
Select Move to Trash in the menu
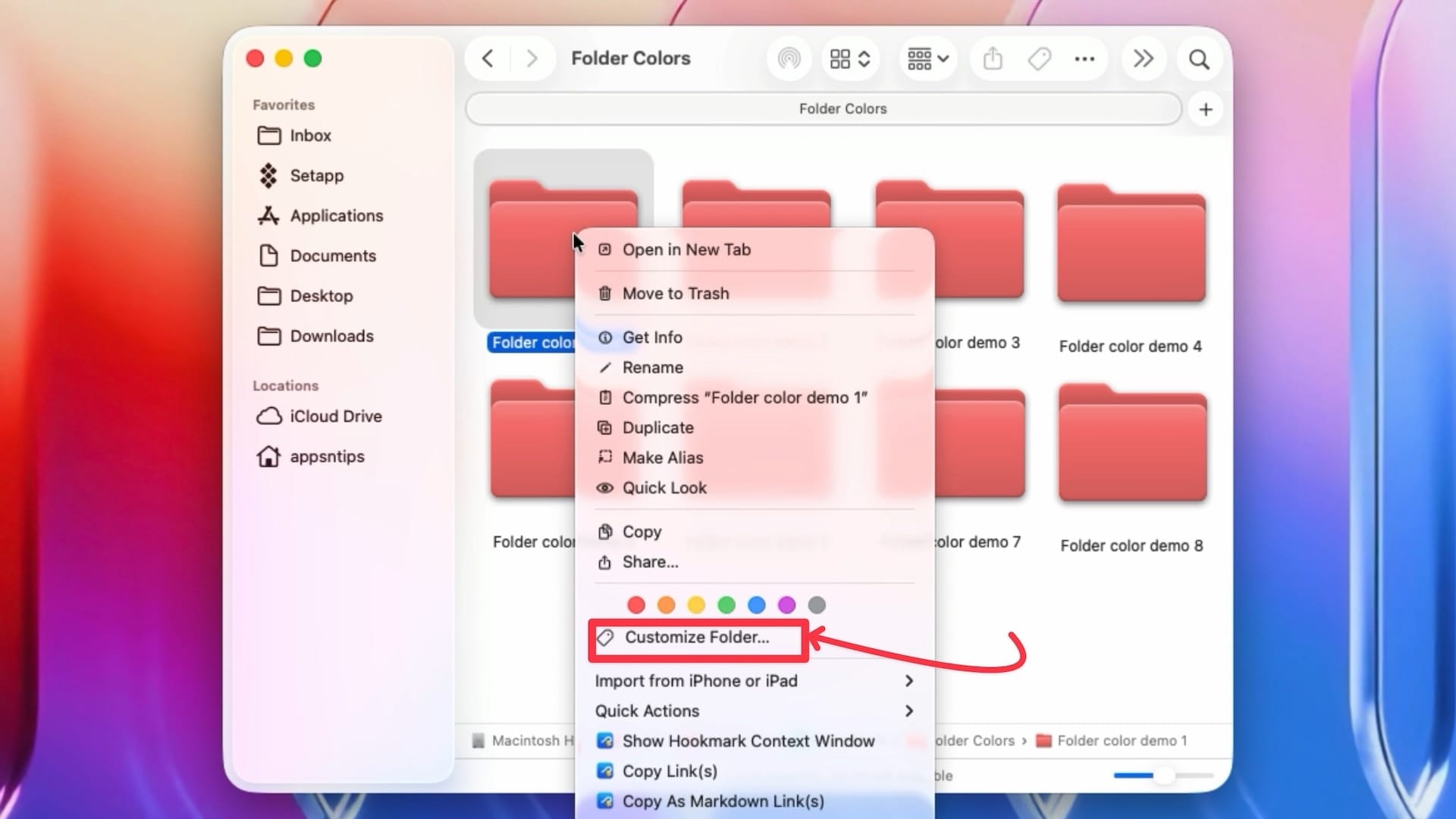[x=676, y=293]
